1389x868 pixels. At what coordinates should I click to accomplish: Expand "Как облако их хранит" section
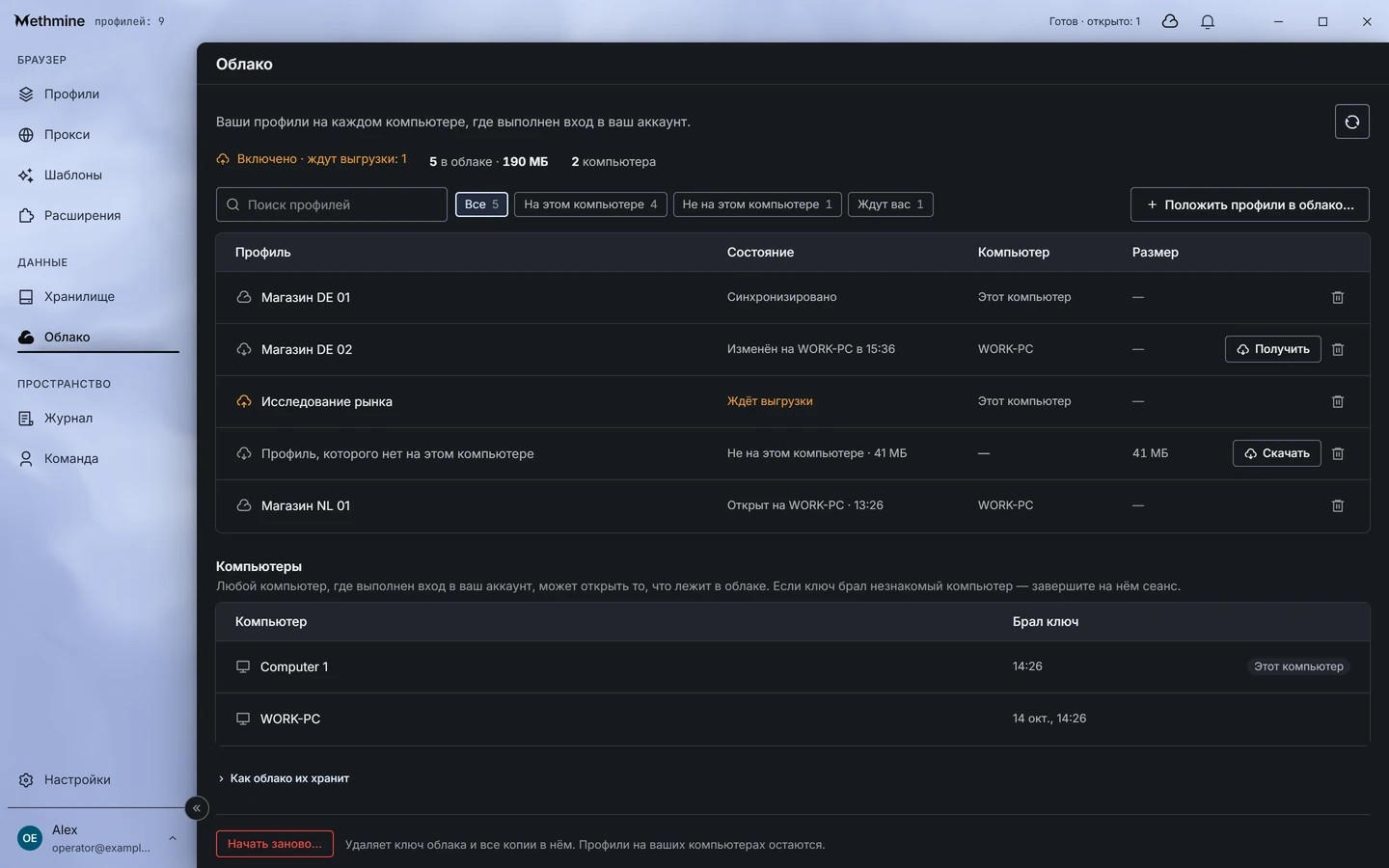[284, 778]
